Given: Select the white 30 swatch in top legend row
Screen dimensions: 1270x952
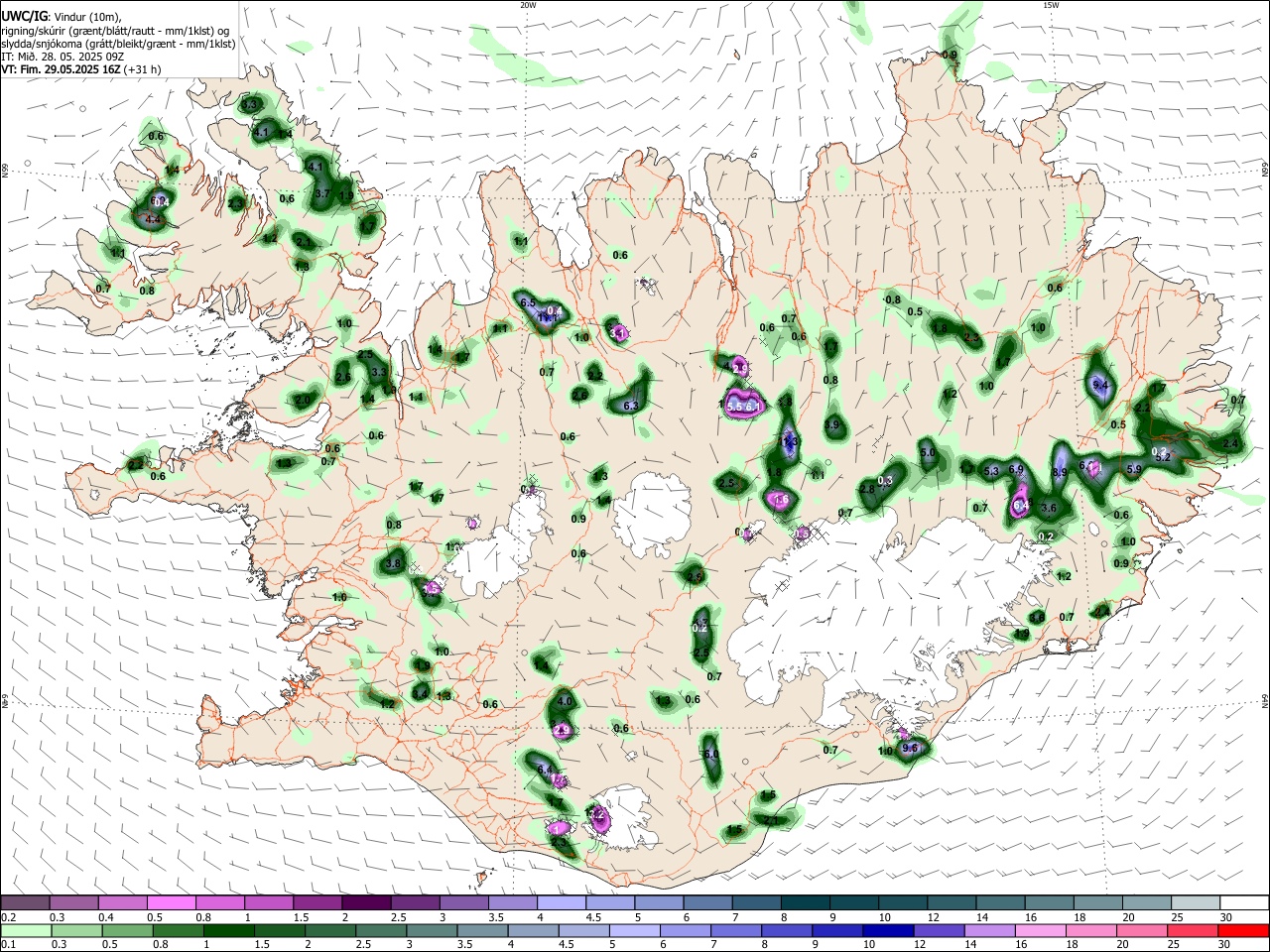Looking at the screenshot, I should tap(1245, 903).
